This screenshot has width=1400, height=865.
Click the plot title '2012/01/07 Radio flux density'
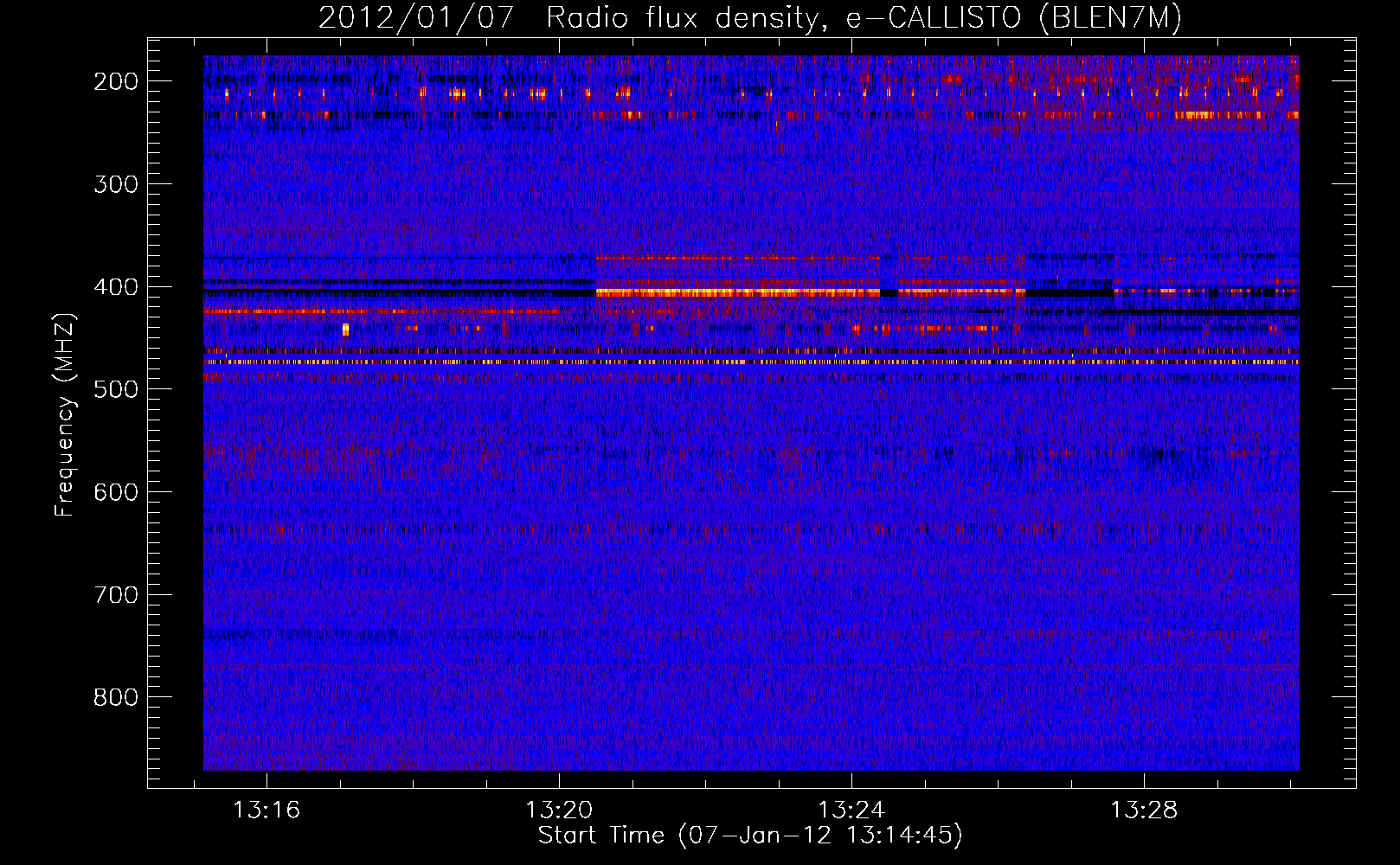[x=749, y=17]
